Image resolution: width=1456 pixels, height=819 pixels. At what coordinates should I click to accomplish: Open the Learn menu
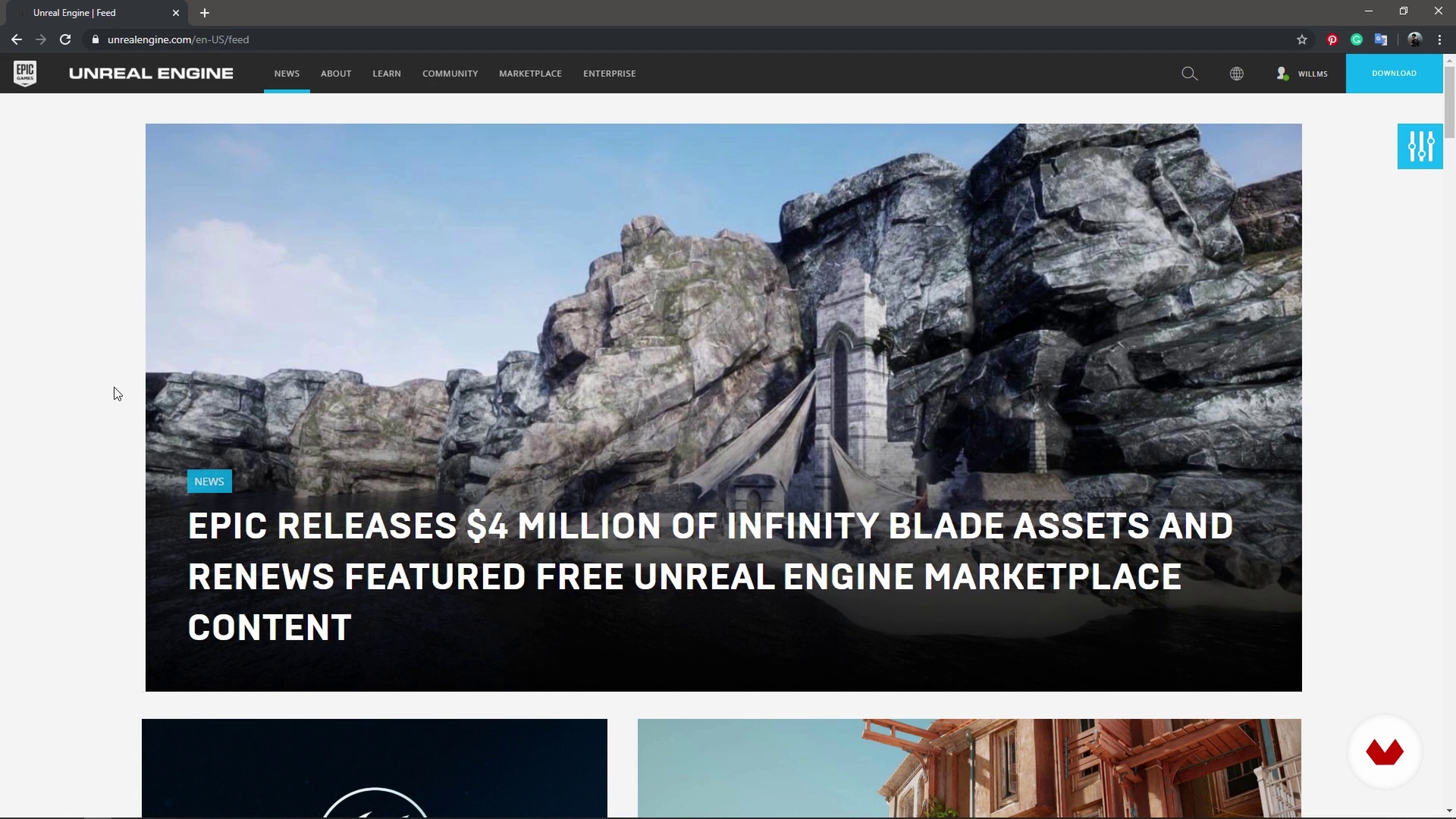(387, 74)
